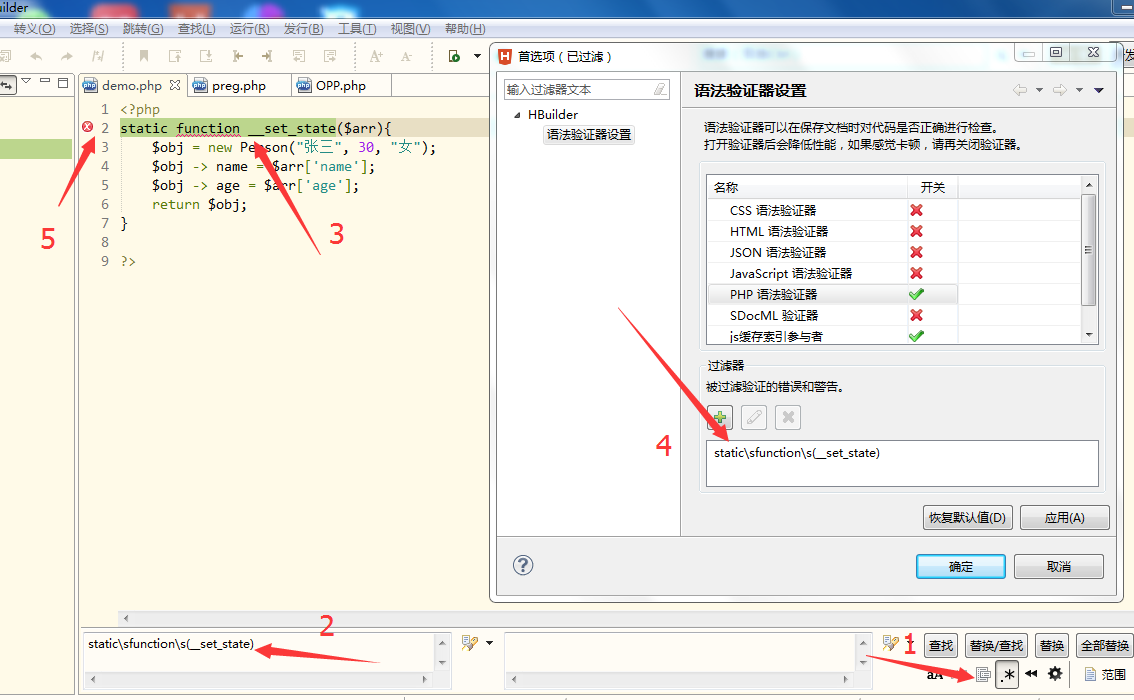This screenshot has width=1134, height=700.
Task: Open the 发行(B) menu
Action: coord(303,28)
